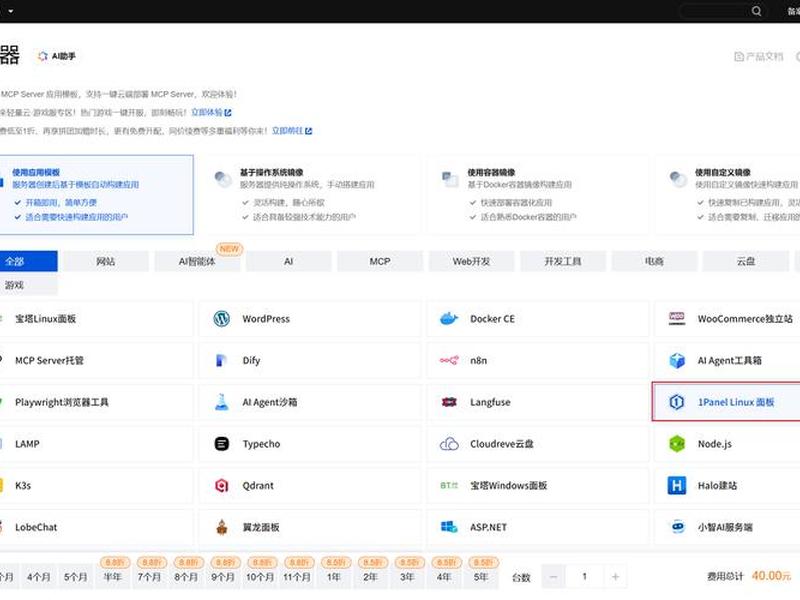Screen dimensions: 800x600
Task: Select the MCP Server托管 template
Action: pos(96,361)
